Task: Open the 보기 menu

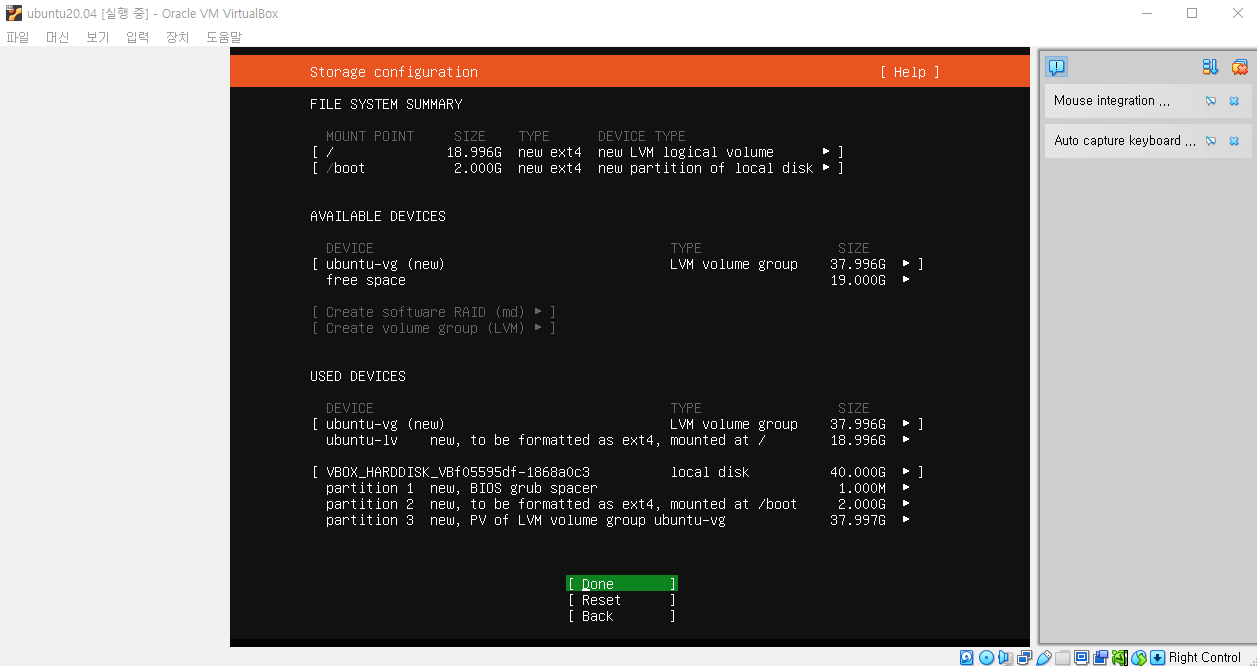Action: pyautogui.click(x=98, y=37)
